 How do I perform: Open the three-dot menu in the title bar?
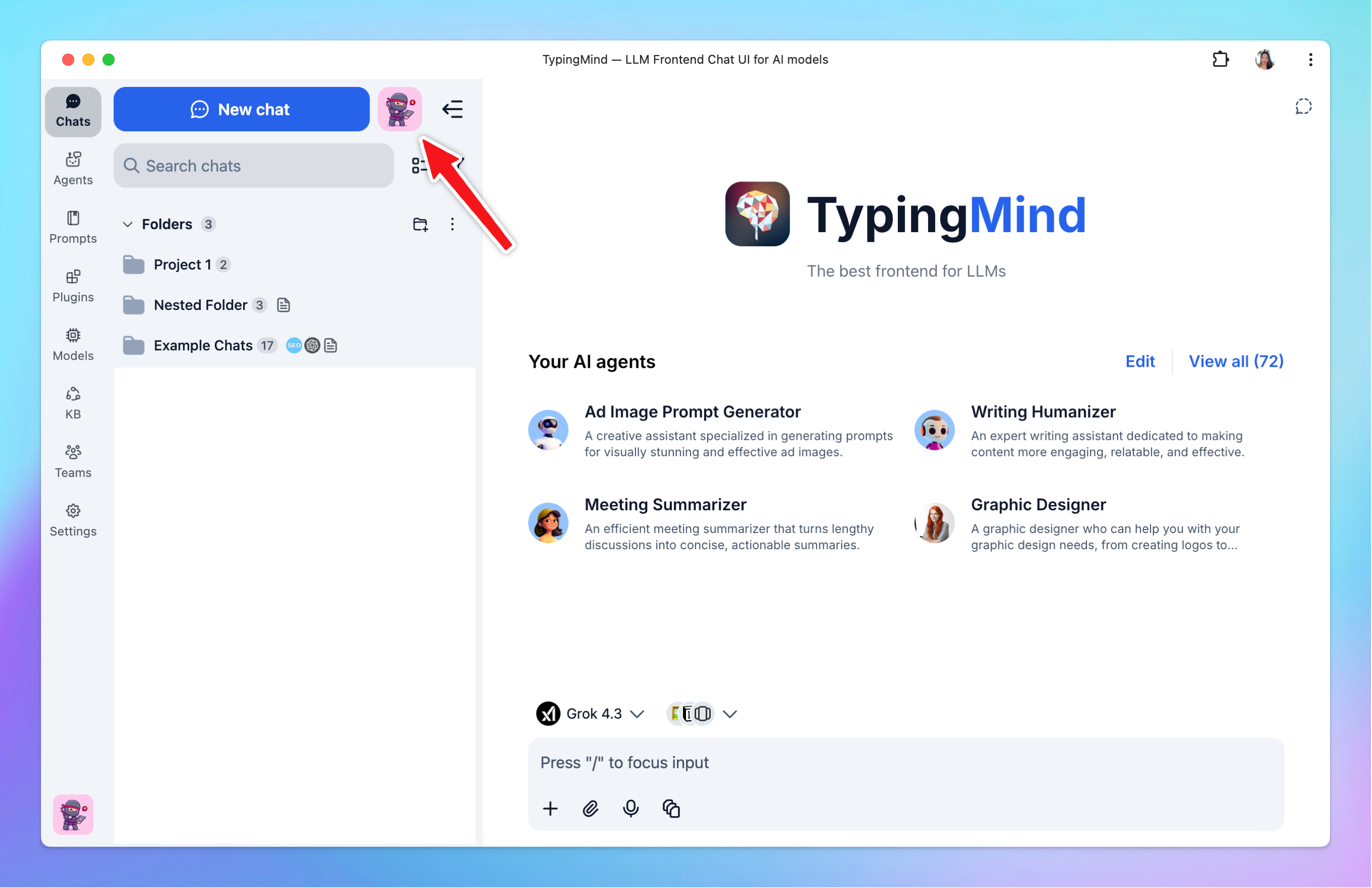[x=1310, y=59]
